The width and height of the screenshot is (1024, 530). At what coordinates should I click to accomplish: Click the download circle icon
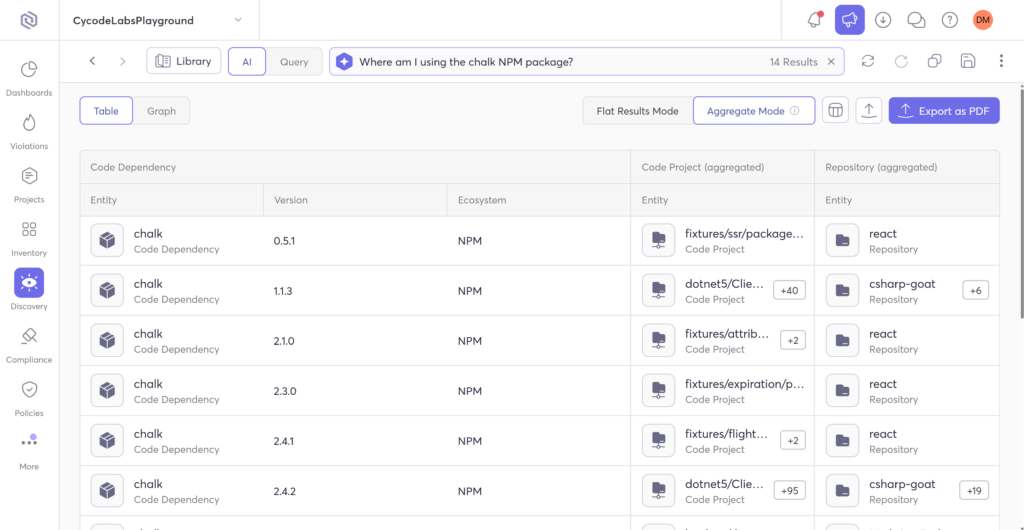[x=883, y=20]
